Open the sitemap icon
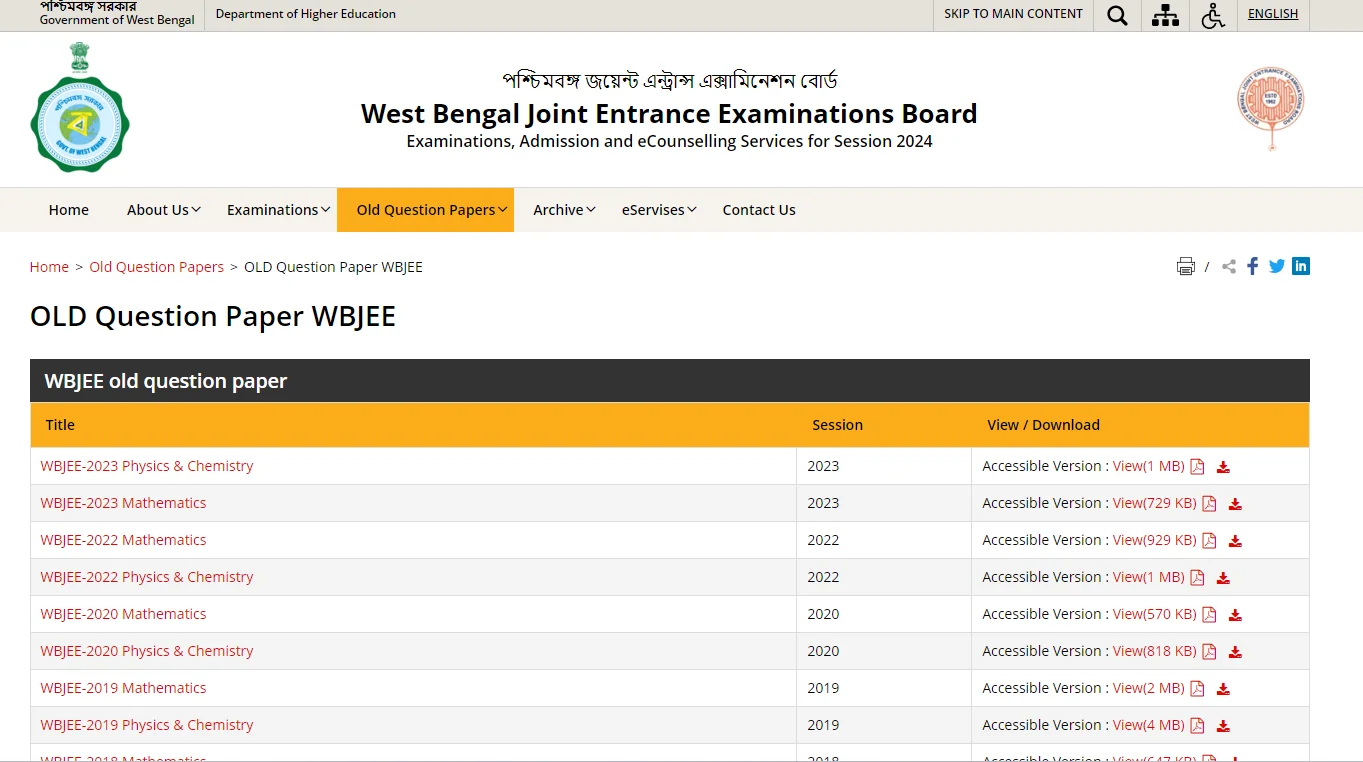Image resolution: width=1363 pixels, height=762 pixels. pos(1165,15)
